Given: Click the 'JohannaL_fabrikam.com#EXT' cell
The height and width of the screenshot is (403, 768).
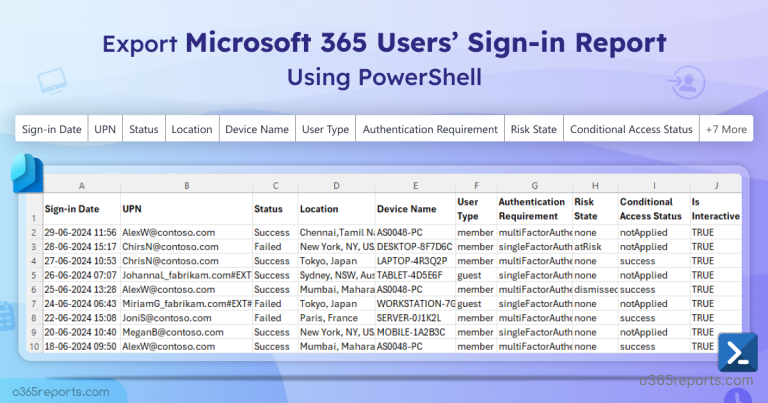Looking at the screenshot, I should click(x=187, y=275).
